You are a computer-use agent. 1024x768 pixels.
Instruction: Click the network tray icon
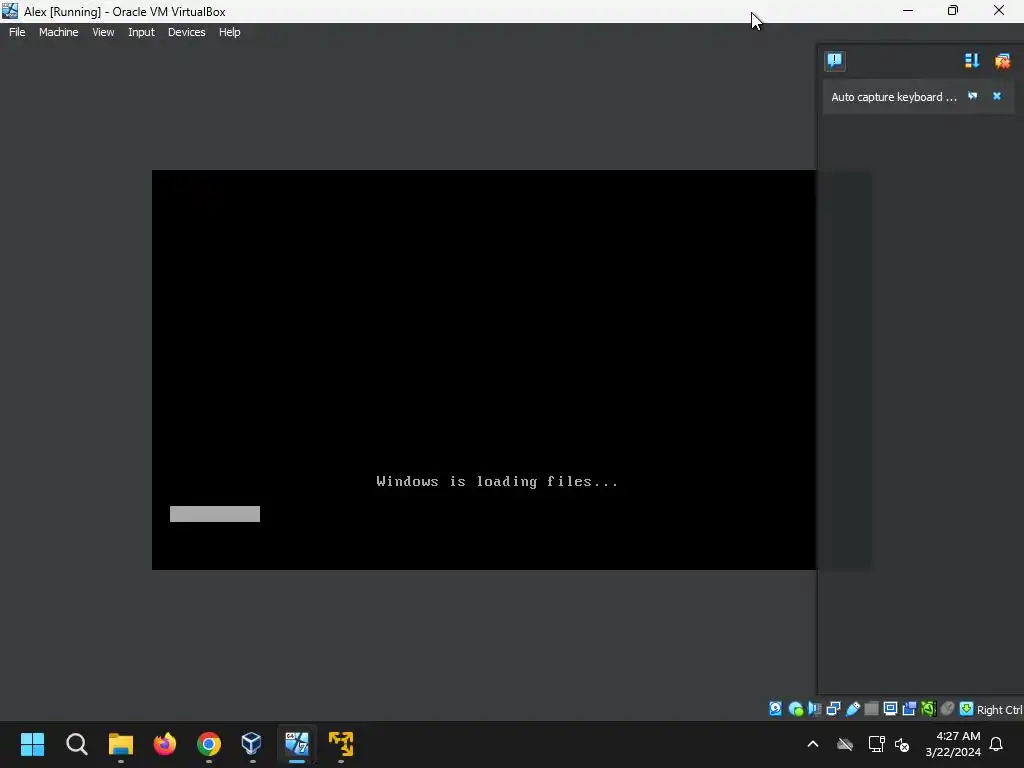click(876, 744)
